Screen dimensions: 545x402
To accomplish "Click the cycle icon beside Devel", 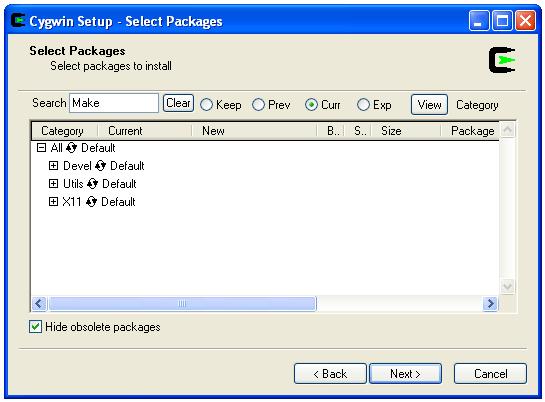I will tap(100, 166).
